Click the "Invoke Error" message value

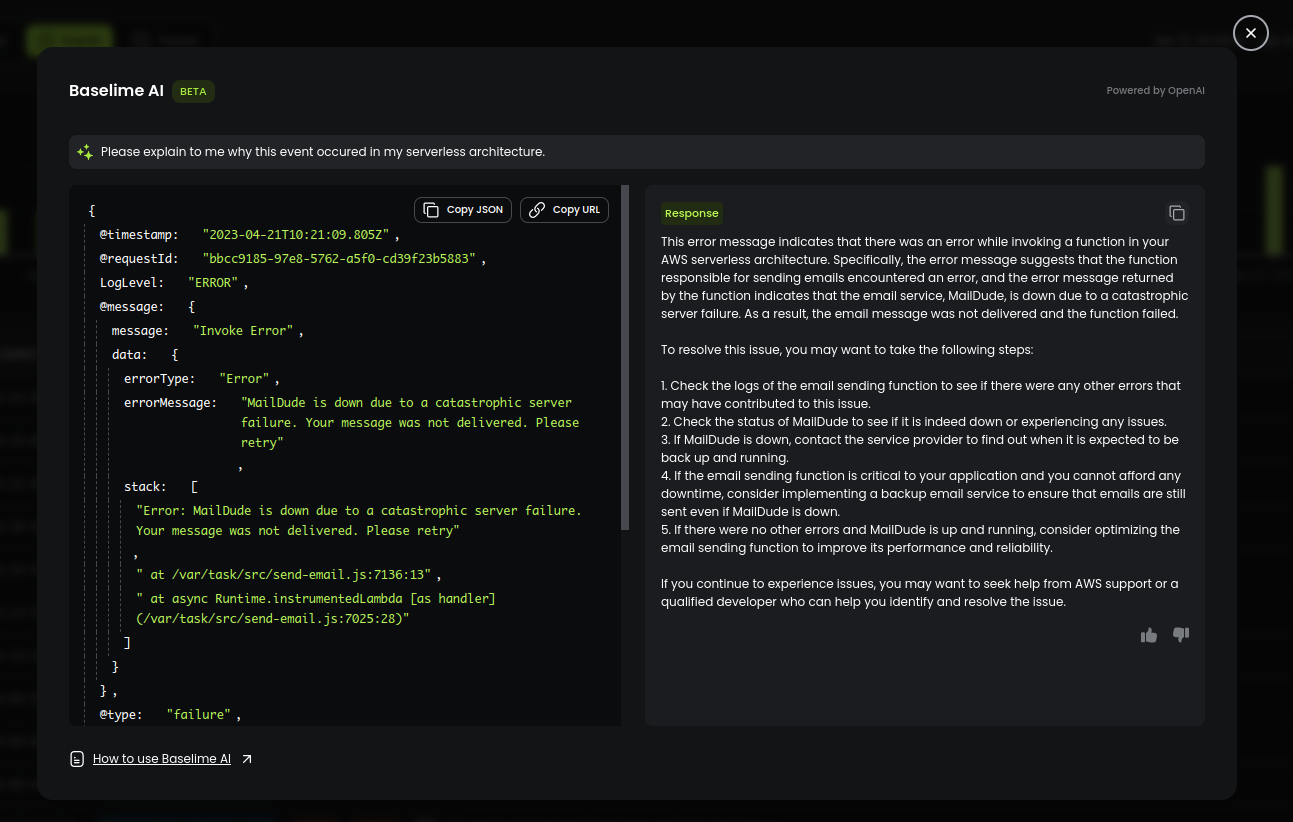tap(243, 331)
